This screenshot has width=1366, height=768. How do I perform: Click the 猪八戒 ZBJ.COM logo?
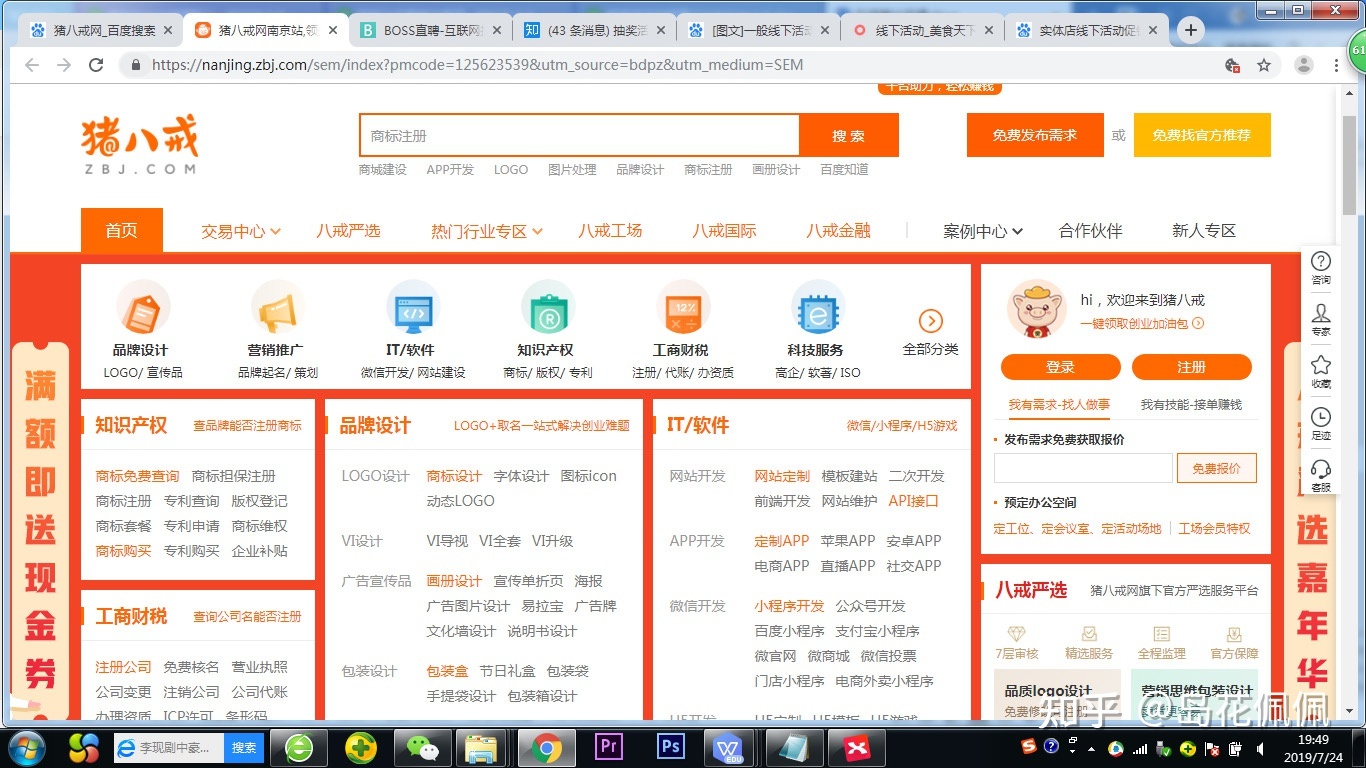click(x=139, y=144)
